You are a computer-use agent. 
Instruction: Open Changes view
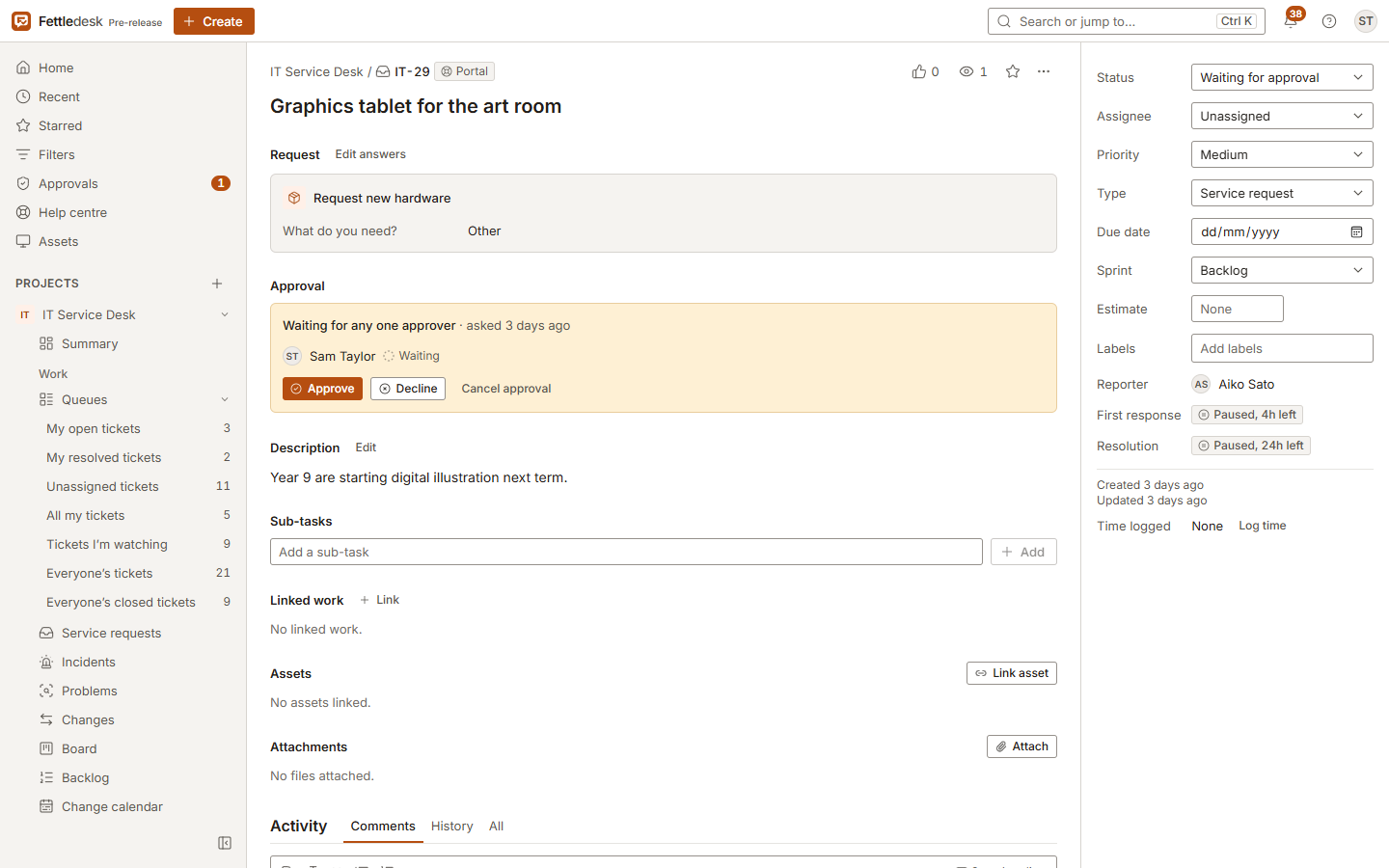tap(135, 719)
